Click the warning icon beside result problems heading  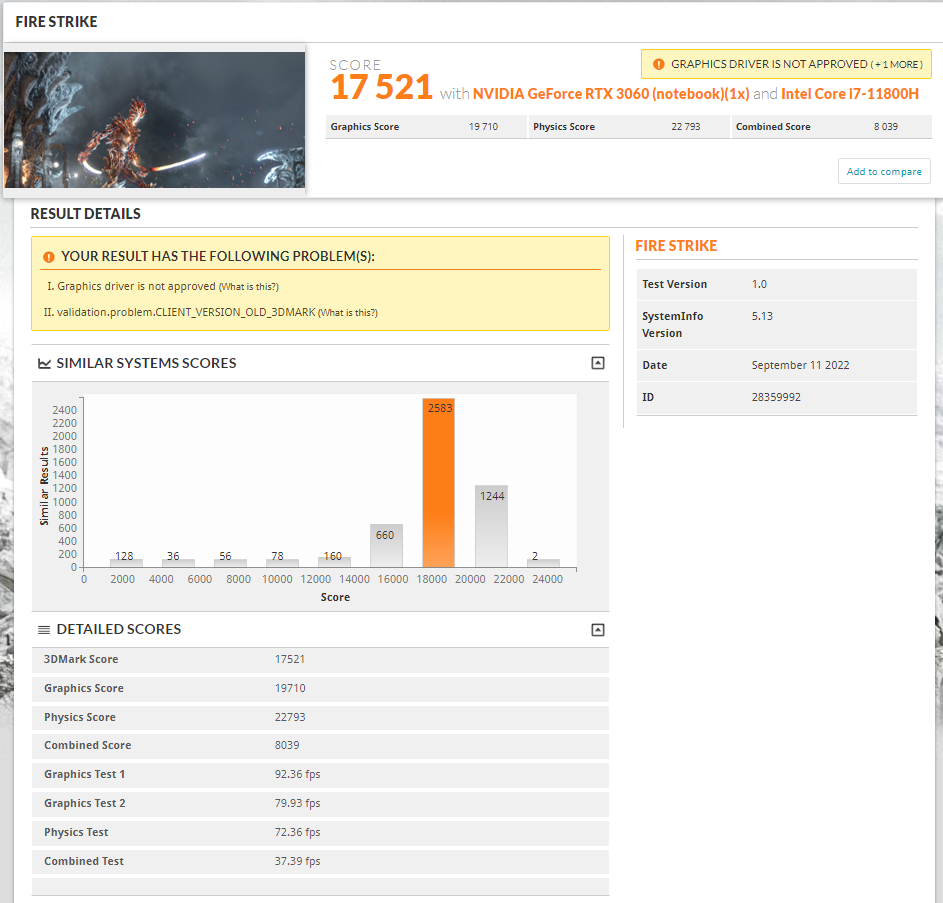point(49,257)
